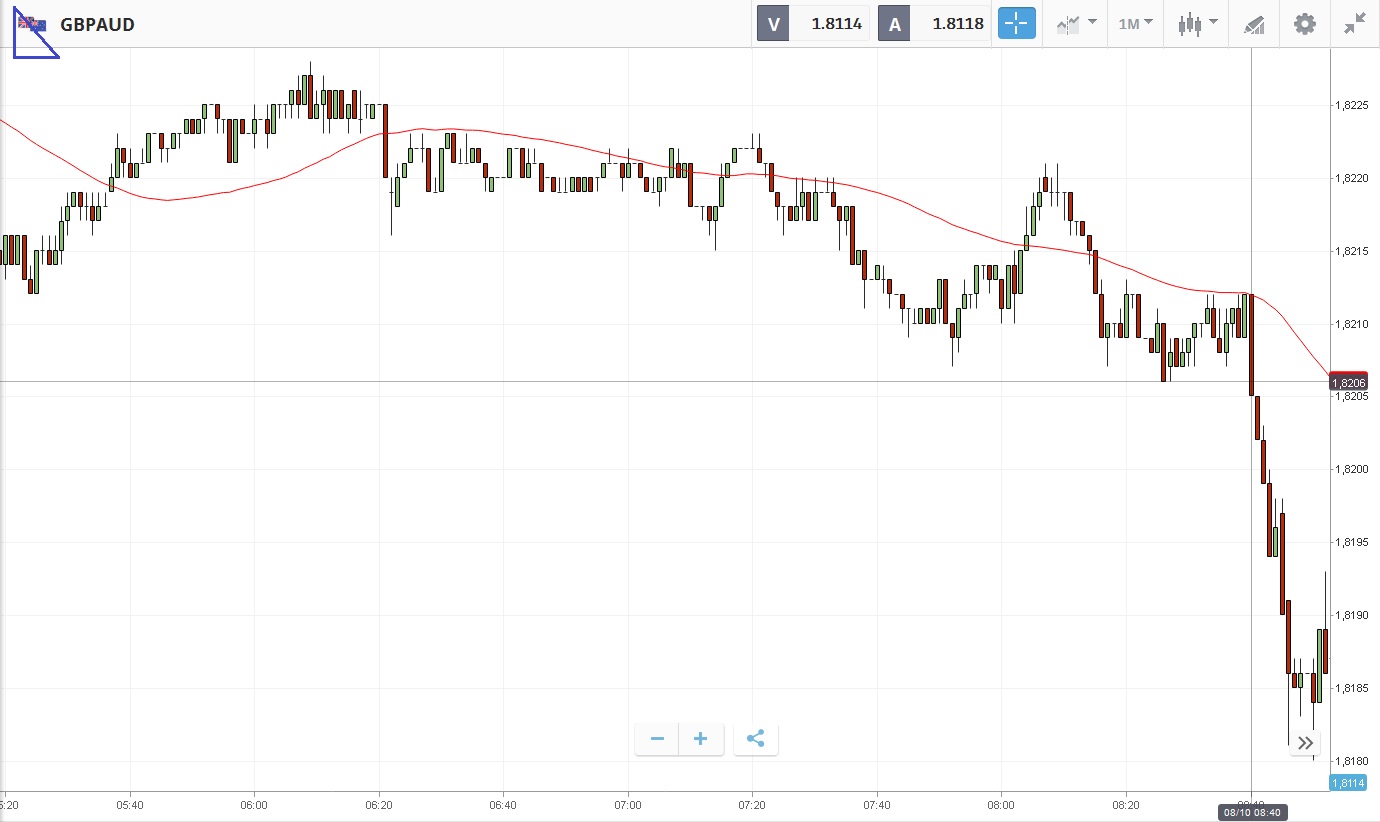
Task: Click the 07:40 time axis label
Action: [877, 805]
